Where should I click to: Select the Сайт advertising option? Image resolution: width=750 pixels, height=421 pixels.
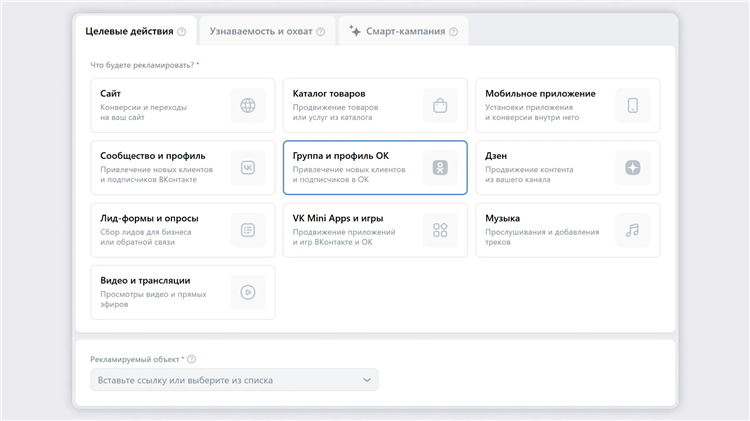(x=183, y=105)
